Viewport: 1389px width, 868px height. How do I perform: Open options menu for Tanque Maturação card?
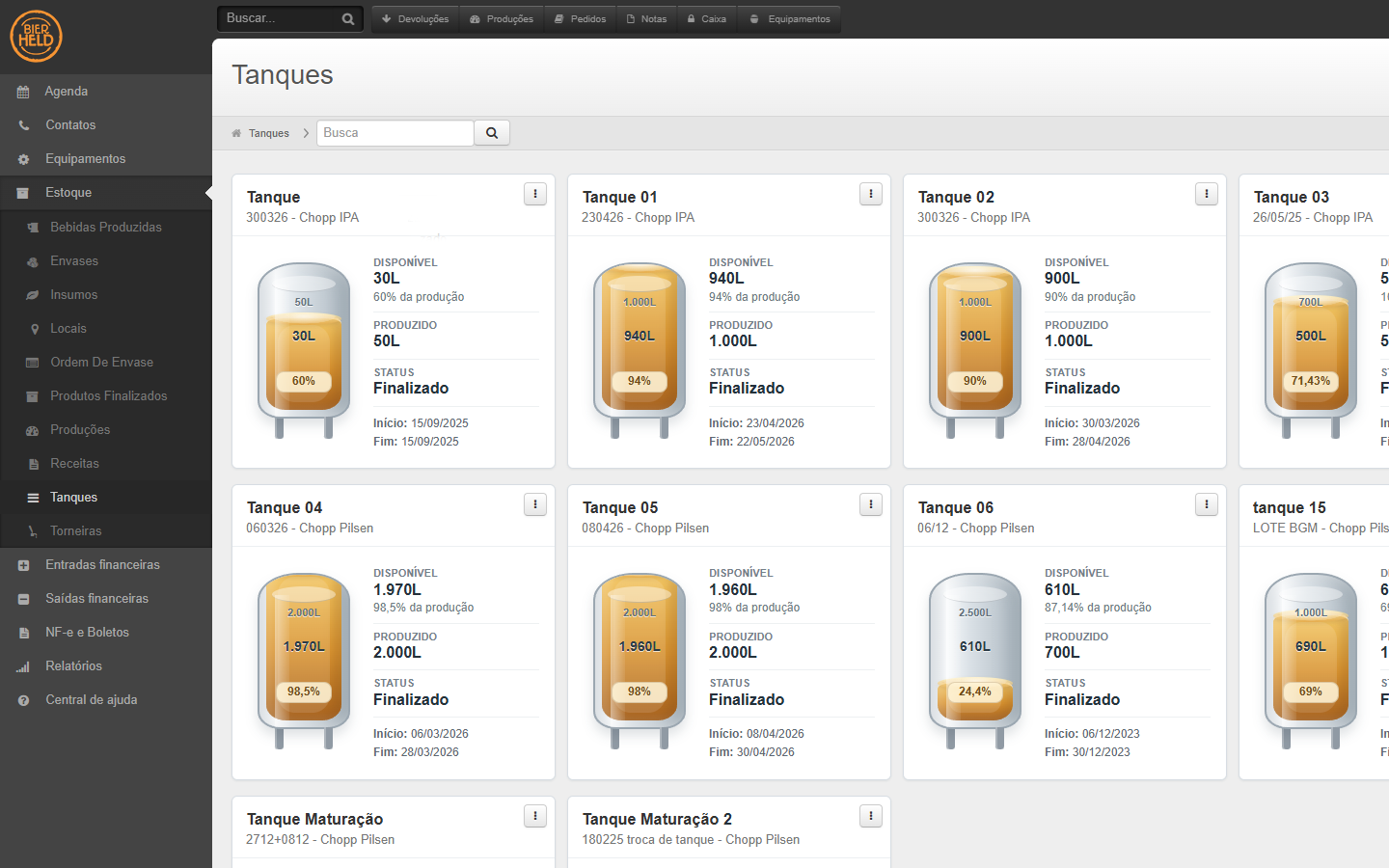[535, 816]
